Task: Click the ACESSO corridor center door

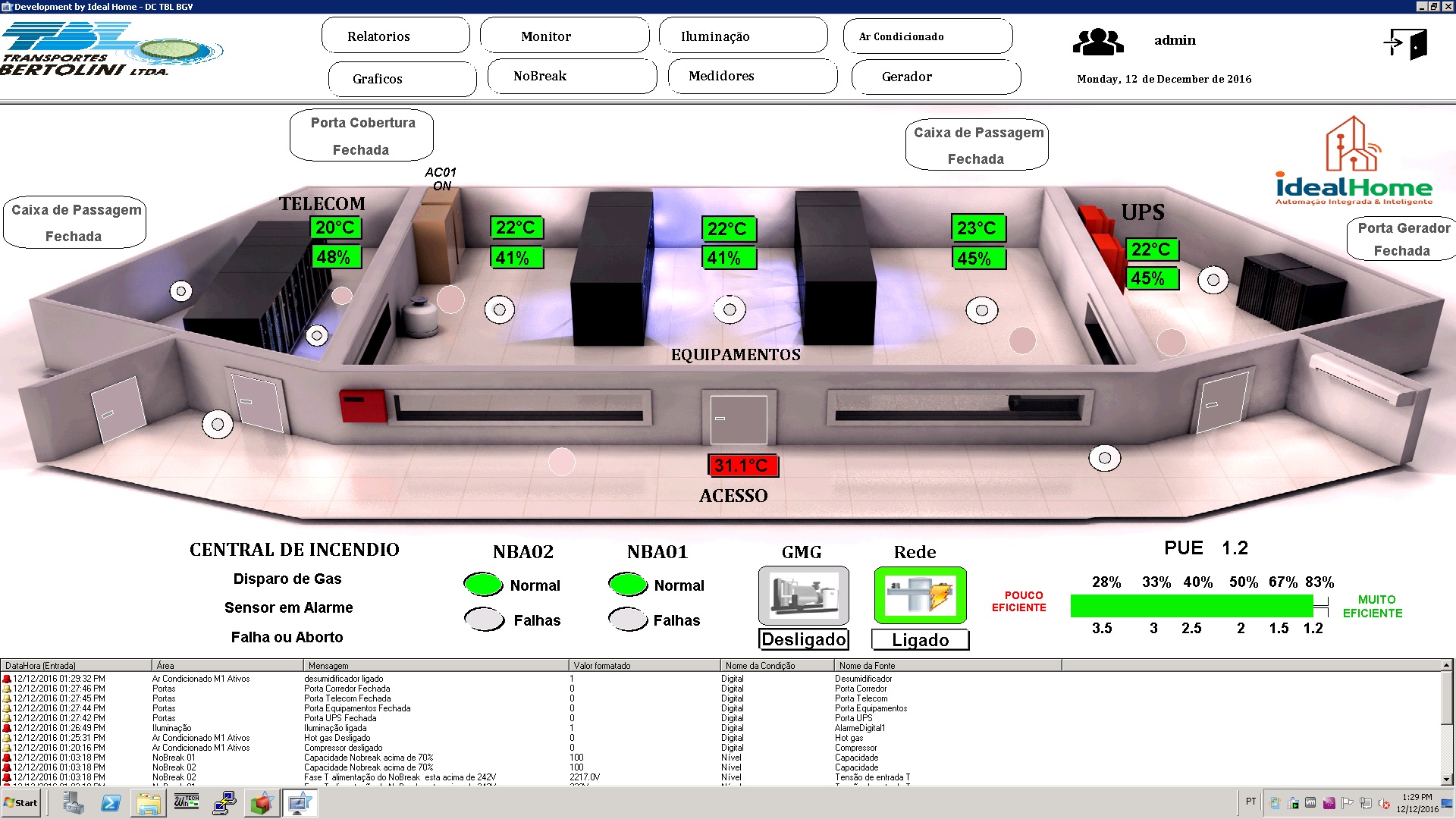Action: [738, 419]
